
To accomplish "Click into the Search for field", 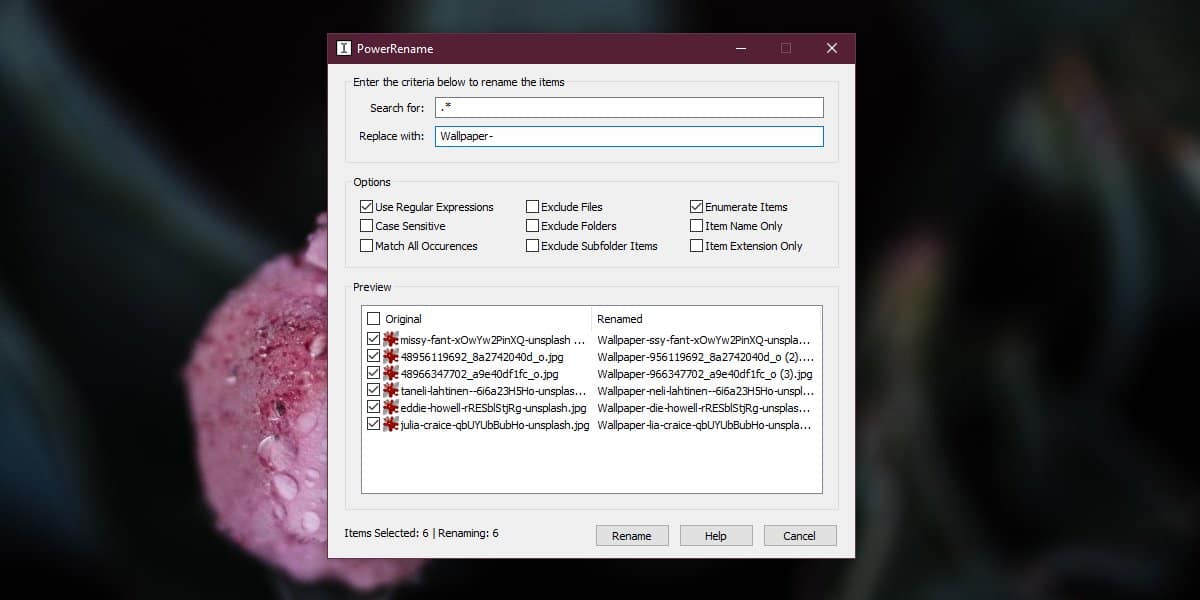I will [x=629, y=108].
